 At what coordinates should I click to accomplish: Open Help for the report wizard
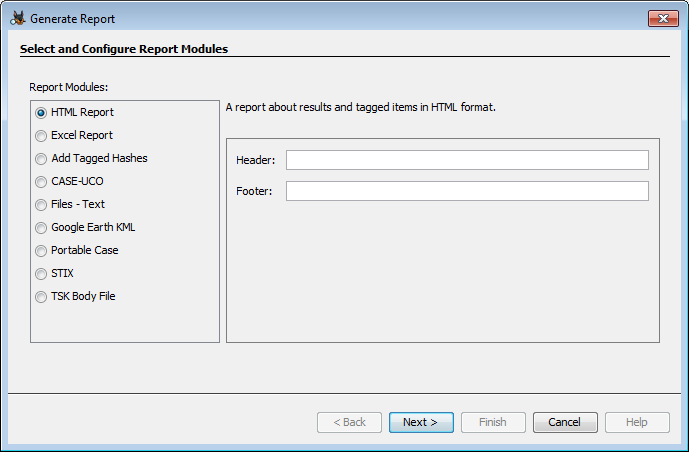(637, 422)
